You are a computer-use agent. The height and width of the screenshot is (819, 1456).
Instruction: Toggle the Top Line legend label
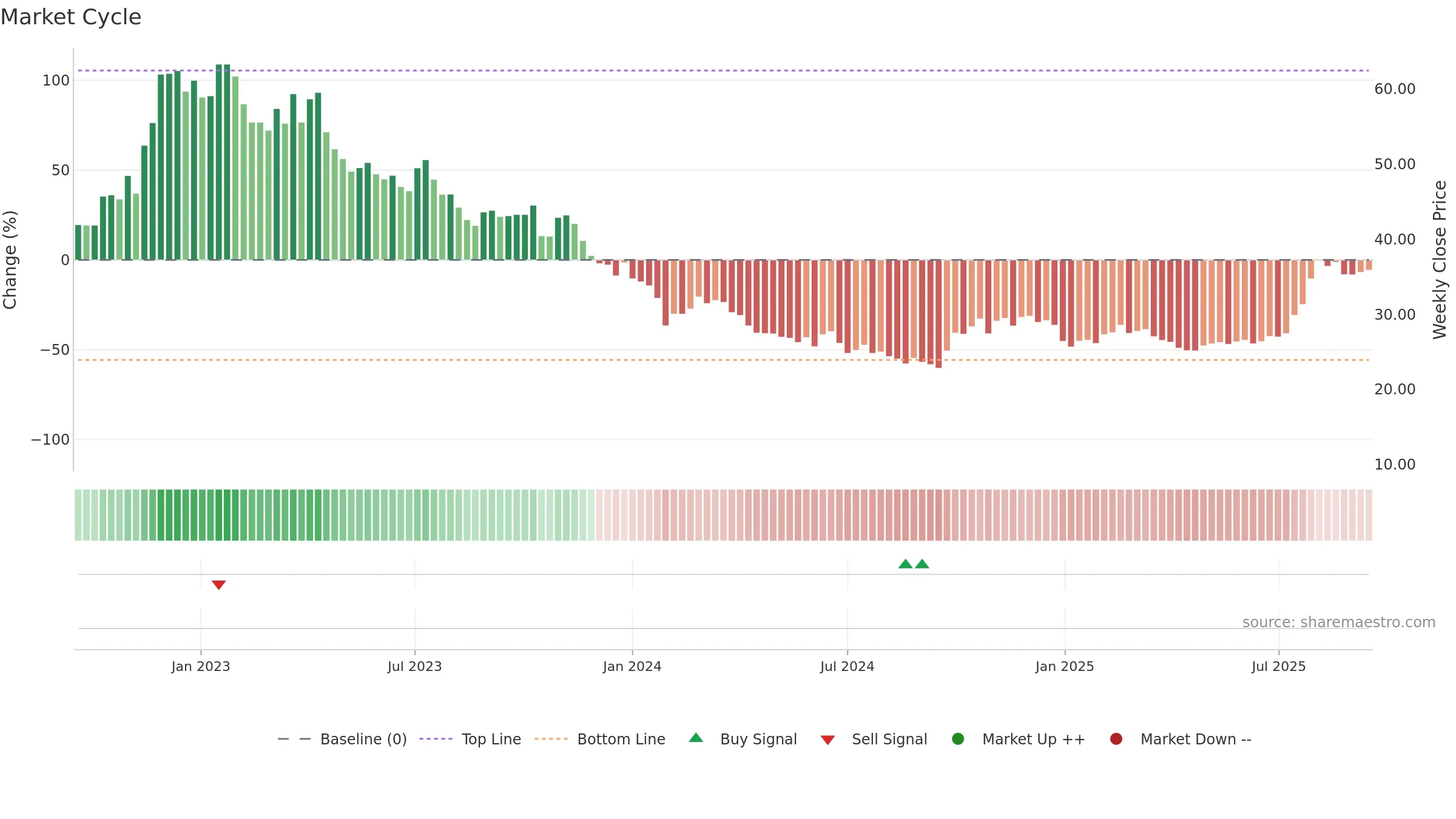tap(491, 739)
